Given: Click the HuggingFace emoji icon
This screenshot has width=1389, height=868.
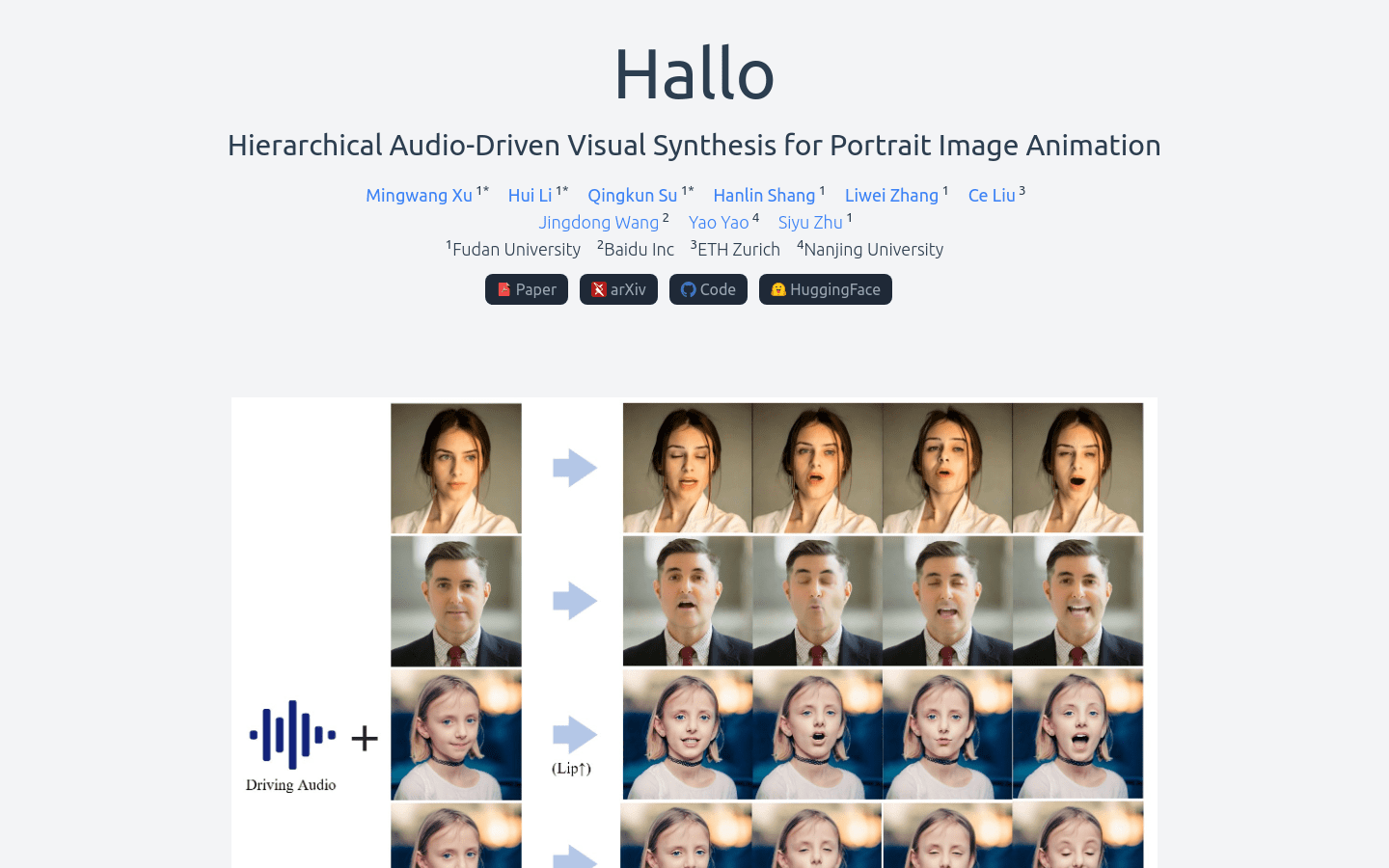Looking at the screenshot, I should point(777,289).
